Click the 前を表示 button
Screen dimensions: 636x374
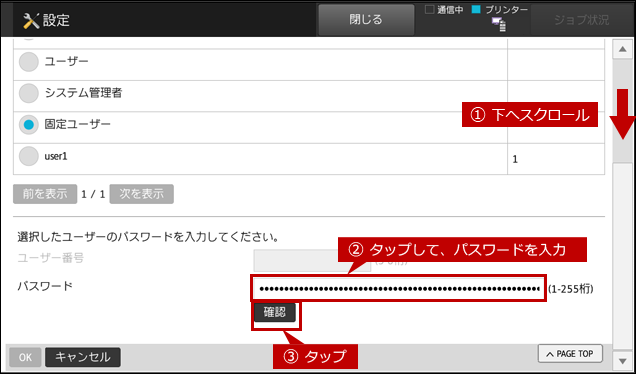(x=45, y=194)
